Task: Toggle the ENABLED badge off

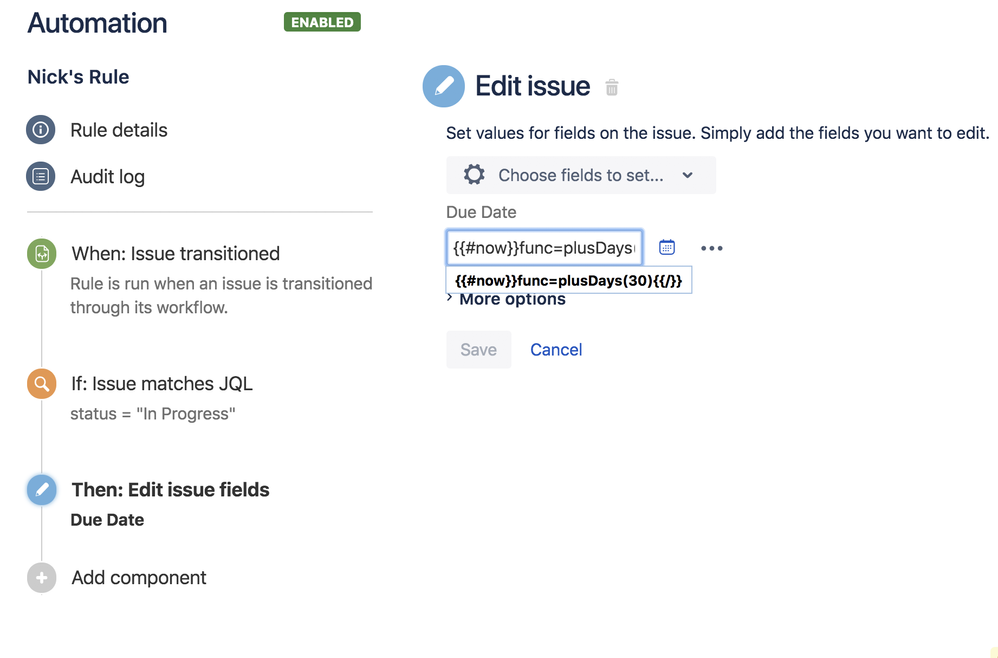Action: click(x=322, y=21)
